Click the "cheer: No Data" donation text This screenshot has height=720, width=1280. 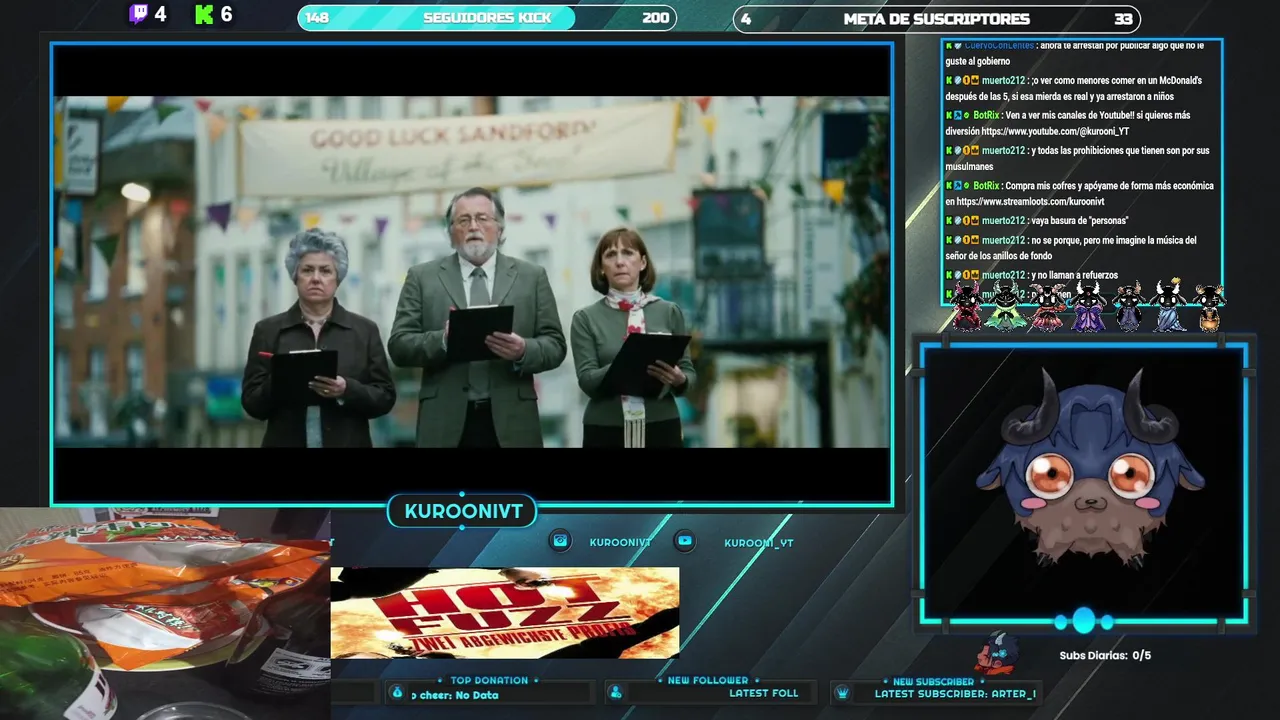pos(455,695)
